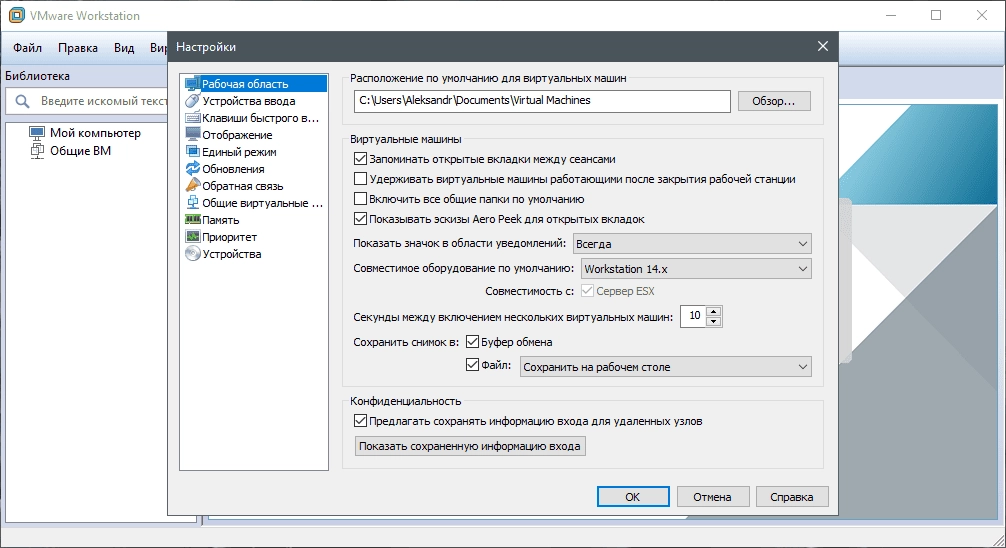Select Отображение label in settings list

(x=237, y=135)
